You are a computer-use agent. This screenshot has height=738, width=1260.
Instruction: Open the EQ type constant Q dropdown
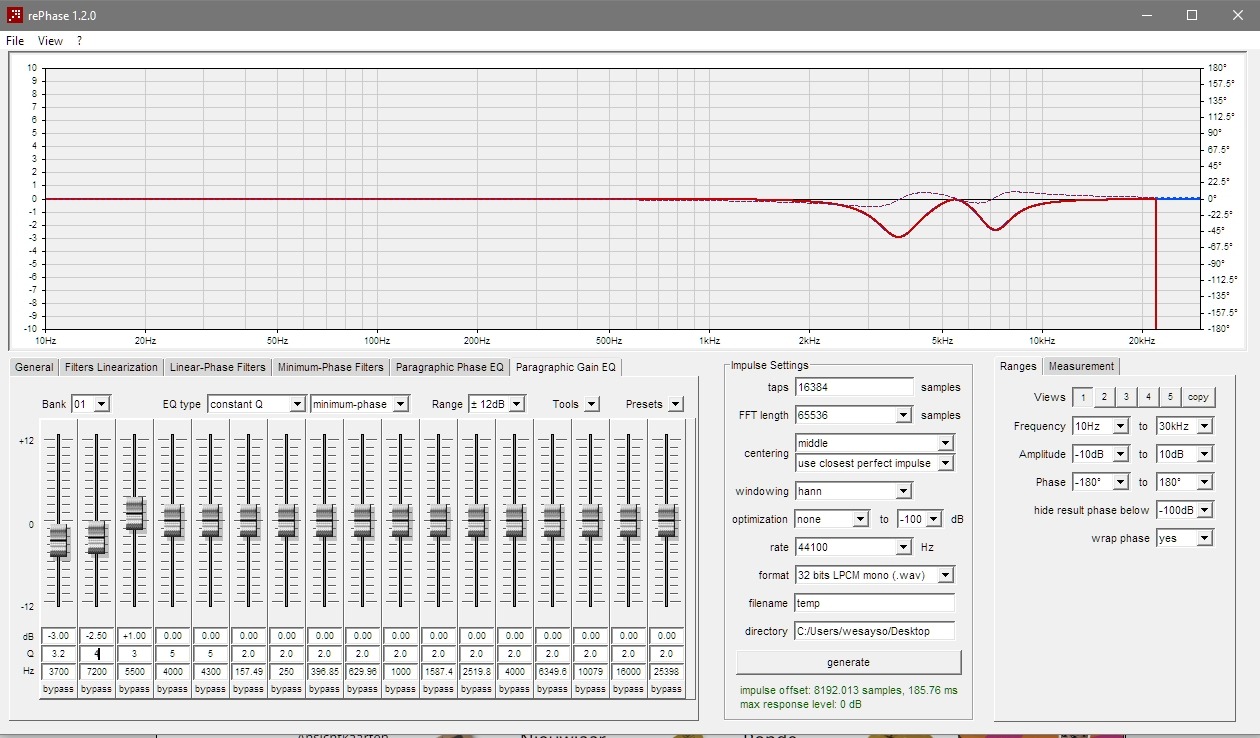256,404
